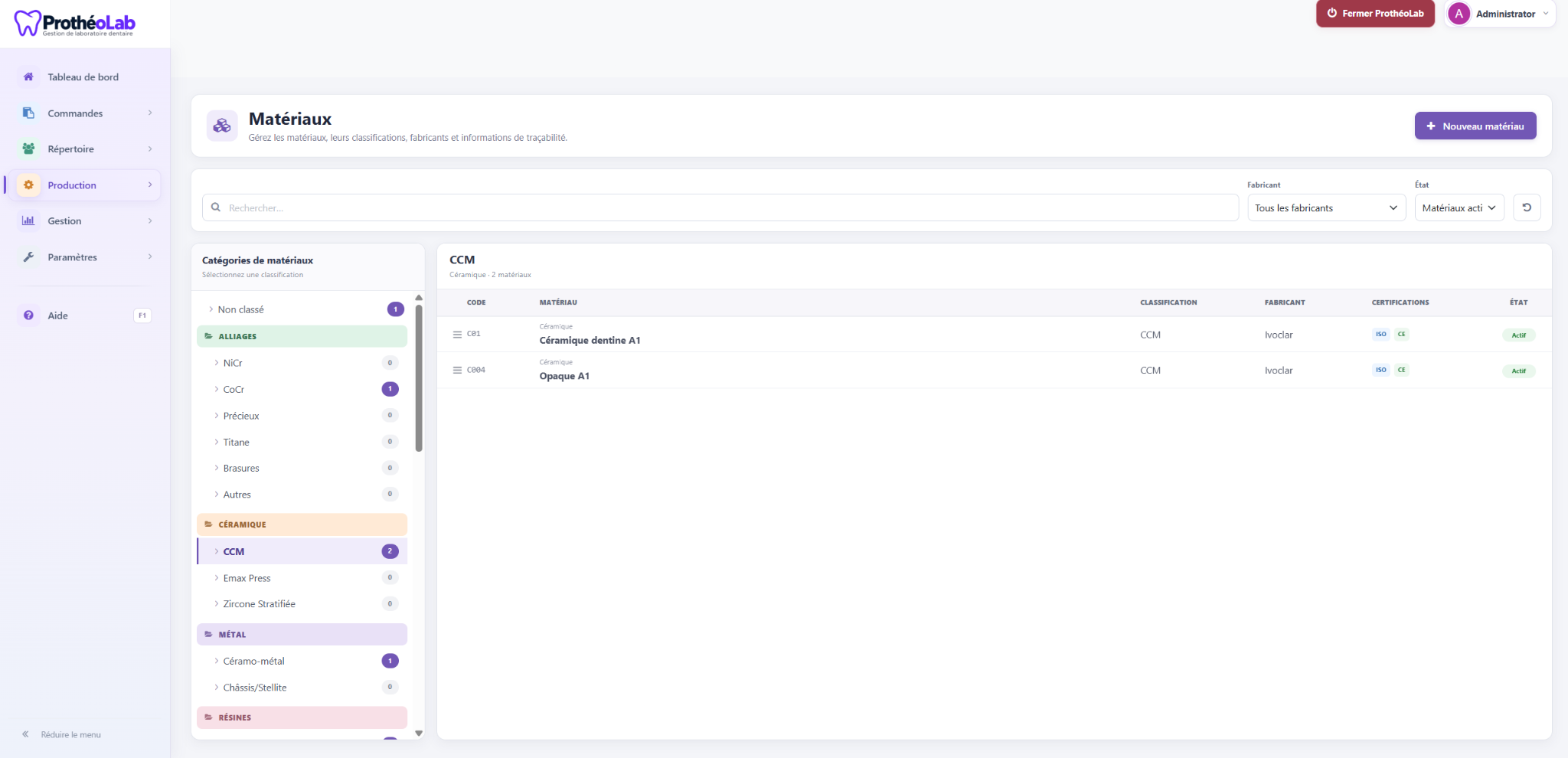Select the NiCr category
1568x758 pixels.
tap(302, 363)
